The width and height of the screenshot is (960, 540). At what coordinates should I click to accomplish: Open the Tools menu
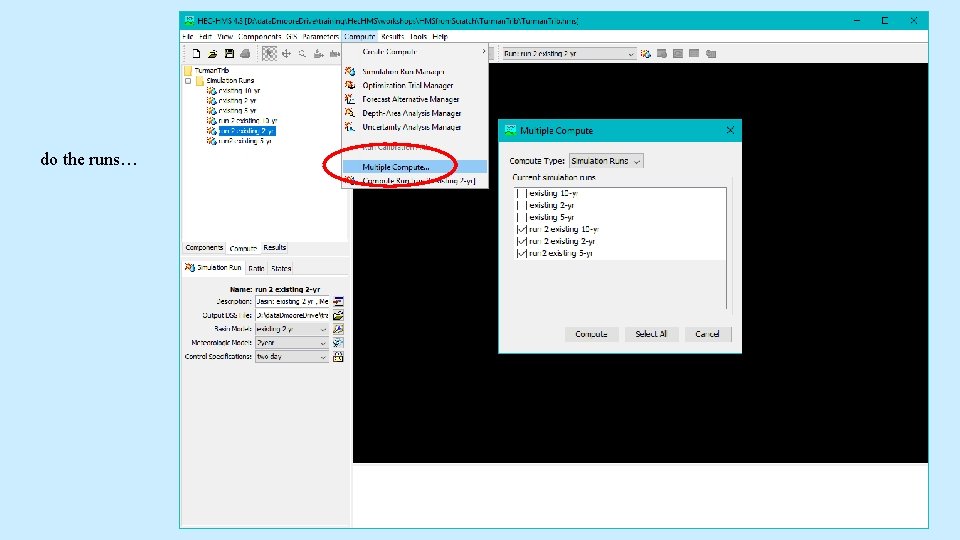[x=418, y=37]
